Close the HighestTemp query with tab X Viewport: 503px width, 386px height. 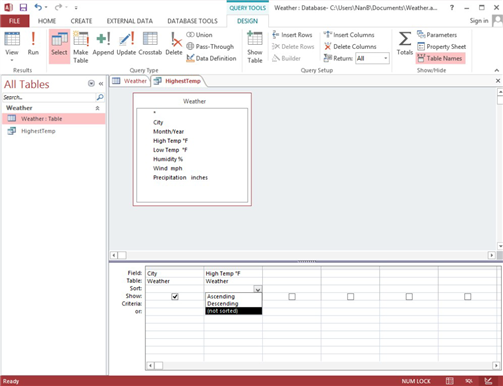[x=498, y=81]
